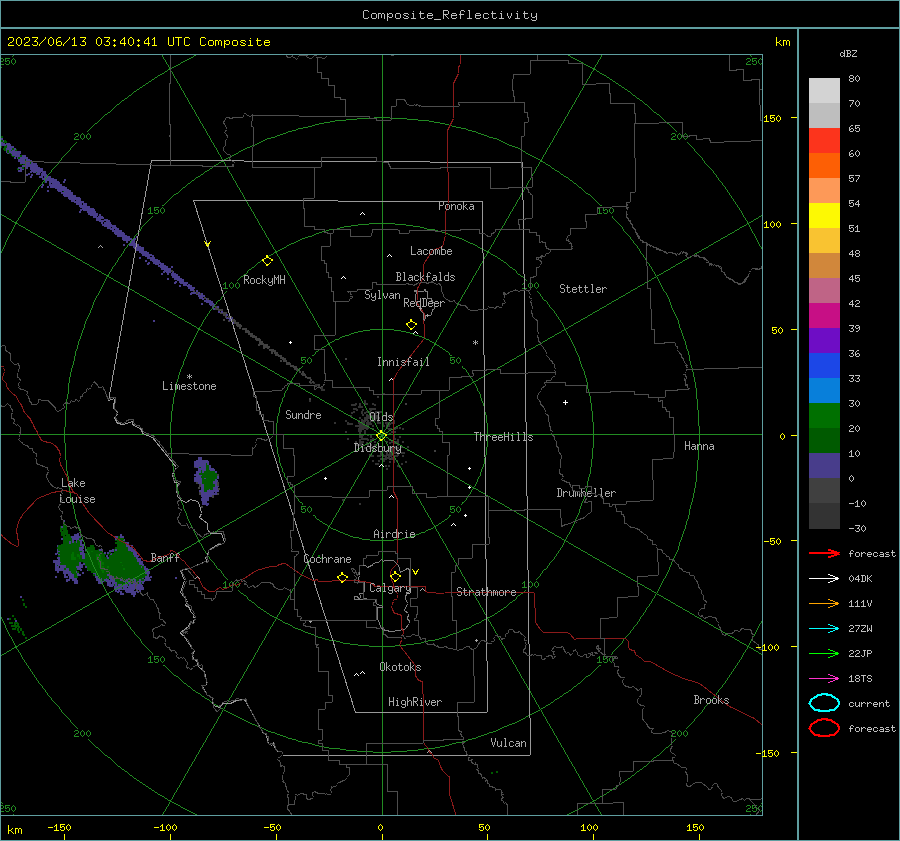Select the bright green swatch above 20 dBZ
900x841 pixels.
824,416
